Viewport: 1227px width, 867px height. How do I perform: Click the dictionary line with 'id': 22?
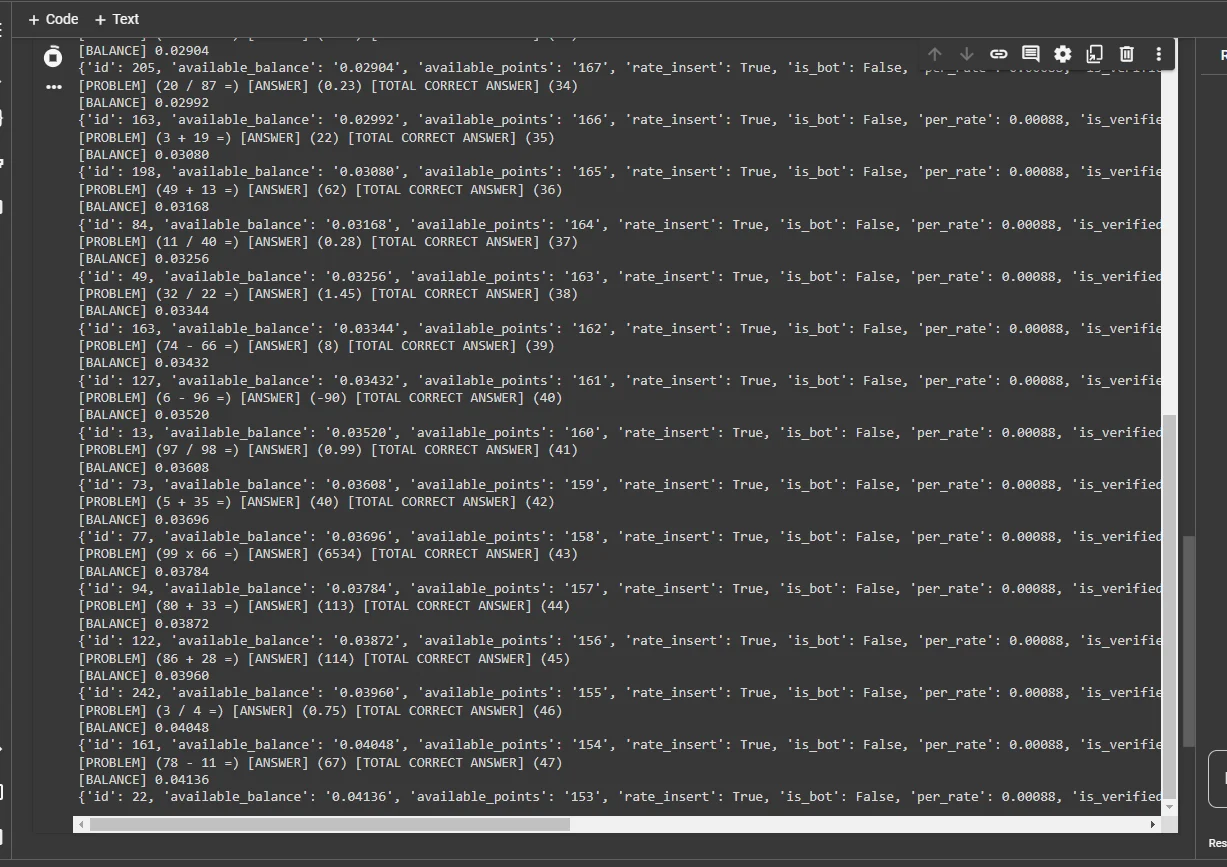(x=620, y=796)
